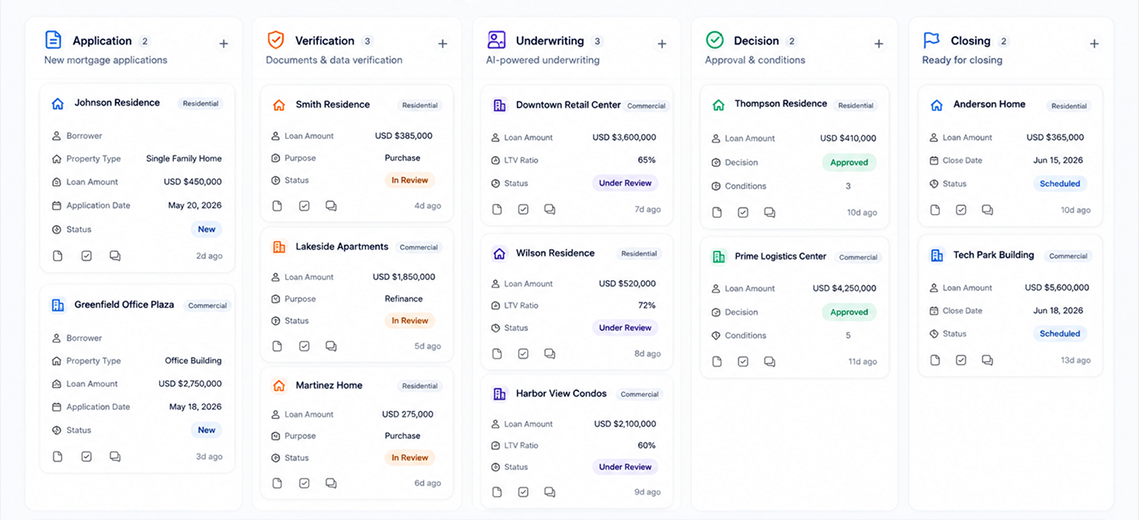The height and width of the screenshot is (520, 1139).
Task: Add a new card to Application column
Action: tap(224, 44)
